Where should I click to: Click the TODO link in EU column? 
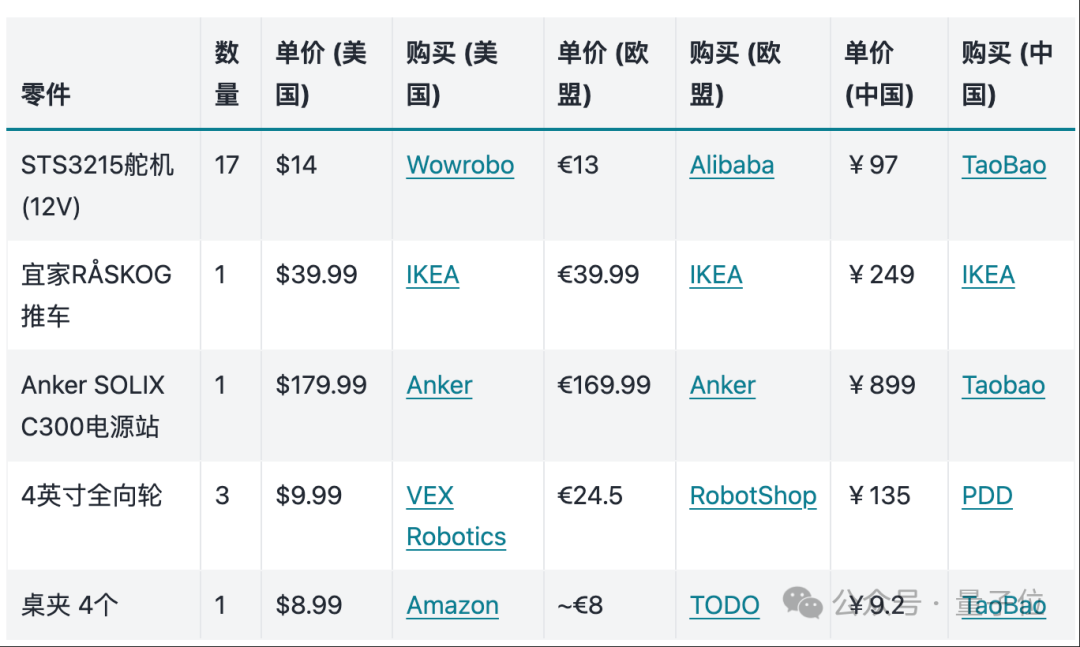(724, 606)
